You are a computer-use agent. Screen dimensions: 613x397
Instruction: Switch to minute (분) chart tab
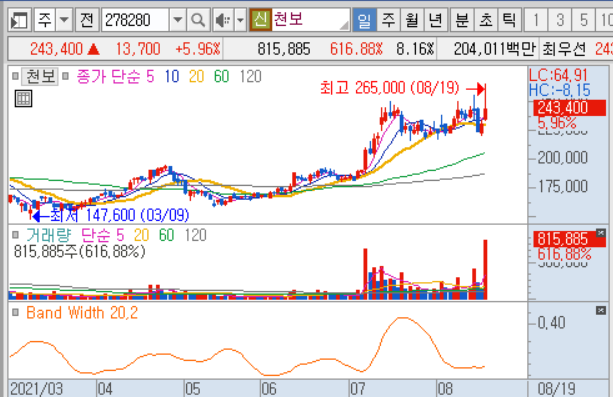[462, 20]
